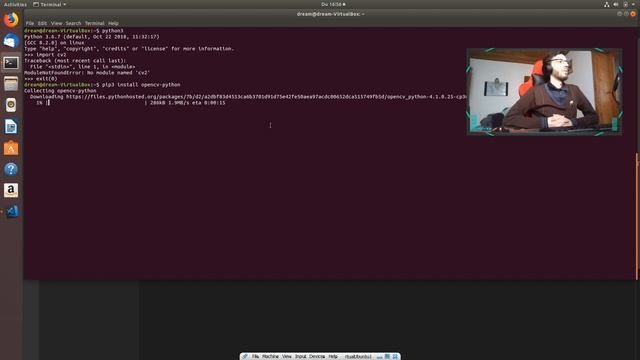Click the pip download progress bar

[96, 103]
